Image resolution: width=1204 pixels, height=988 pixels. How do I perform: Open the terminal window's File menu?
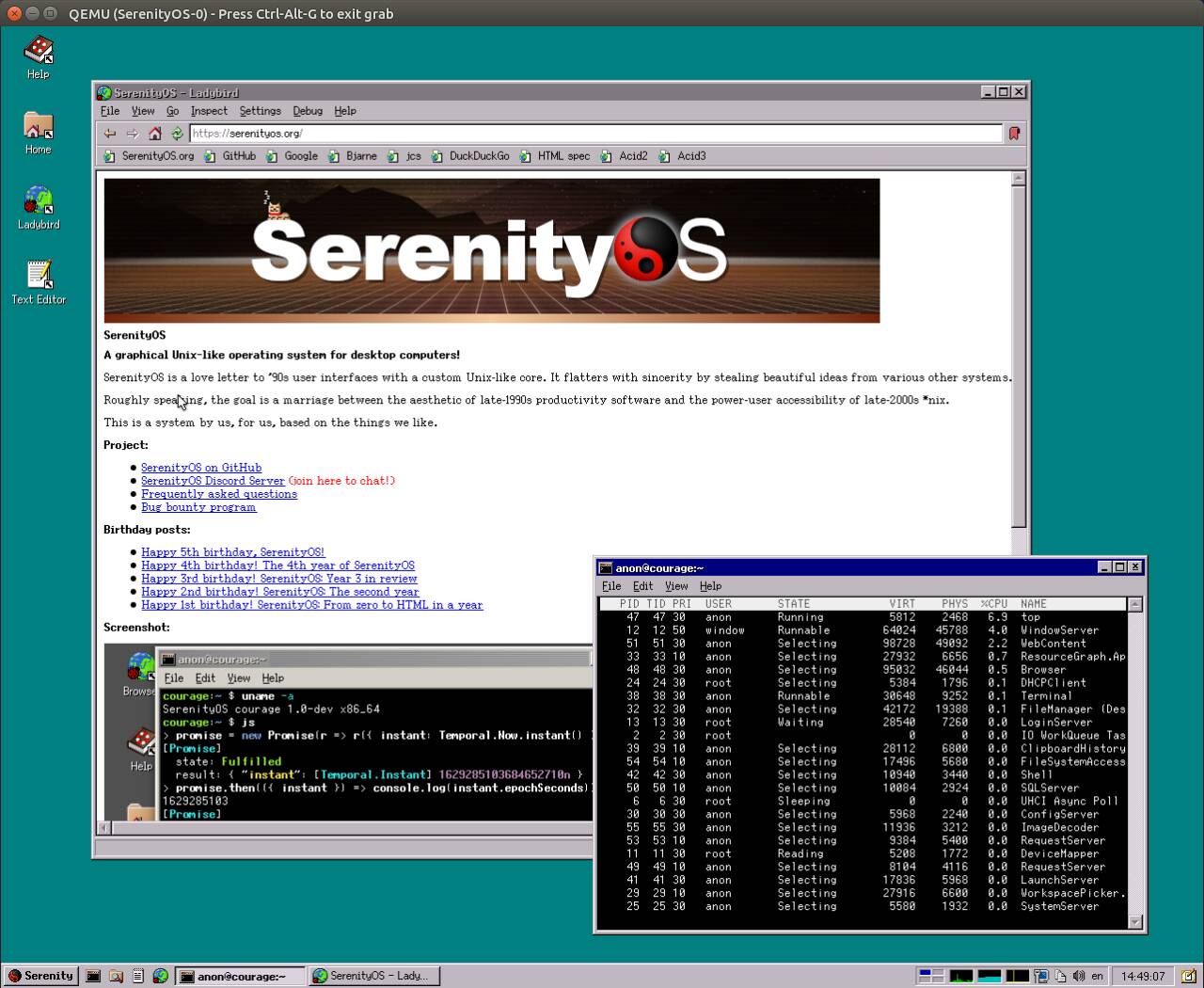[611, 586]
